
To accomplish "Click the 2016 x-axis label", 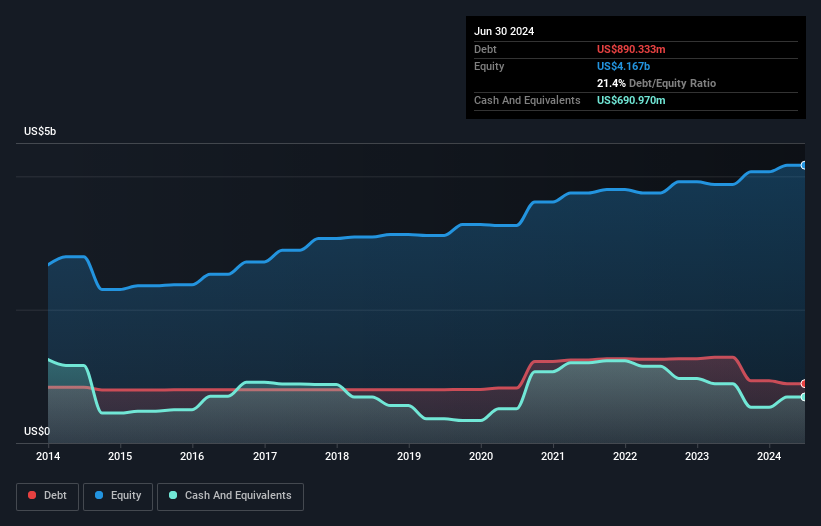I will (x=192, y=456).
